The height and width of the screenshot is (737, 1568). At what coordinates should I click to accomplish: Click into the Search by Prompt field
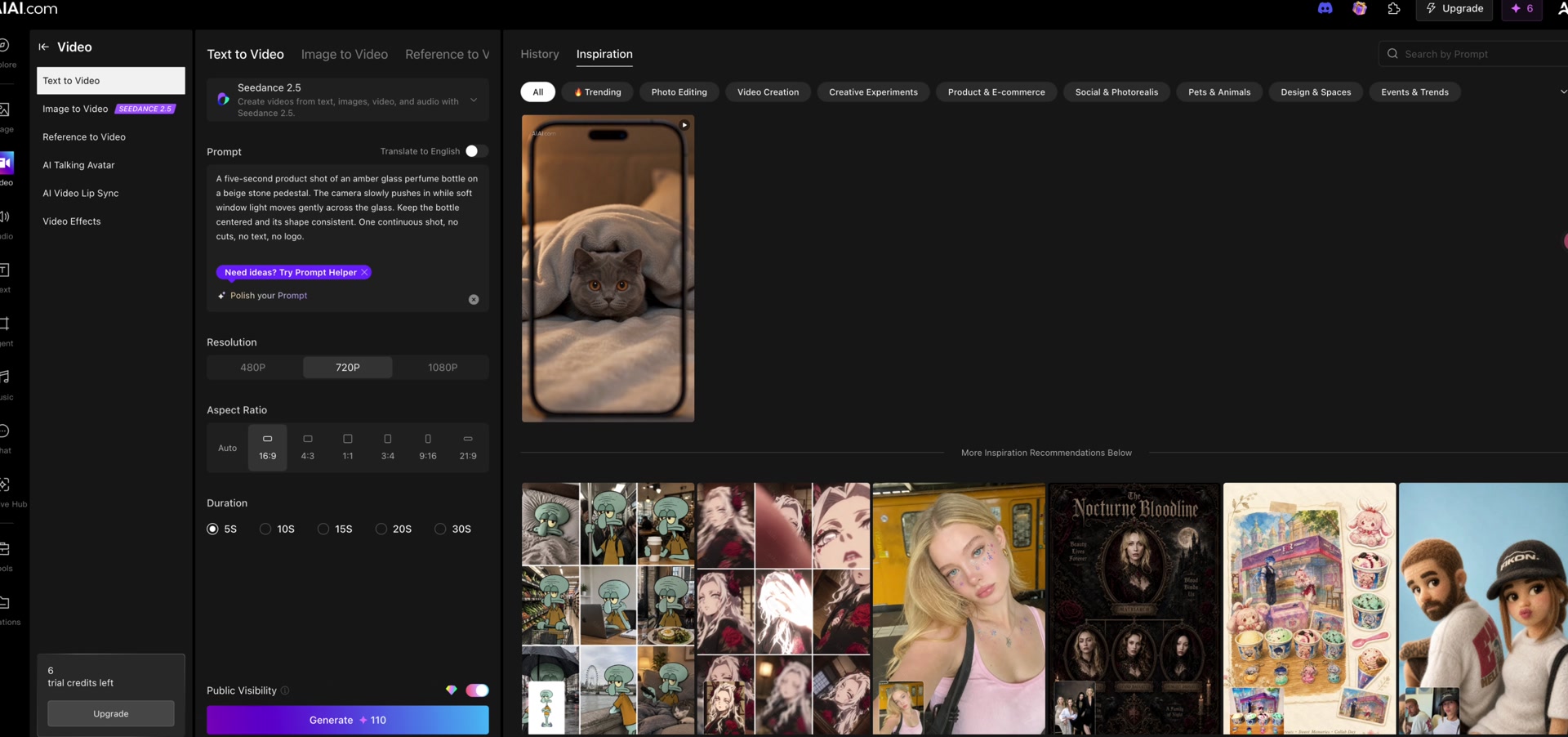point(1474,54)
